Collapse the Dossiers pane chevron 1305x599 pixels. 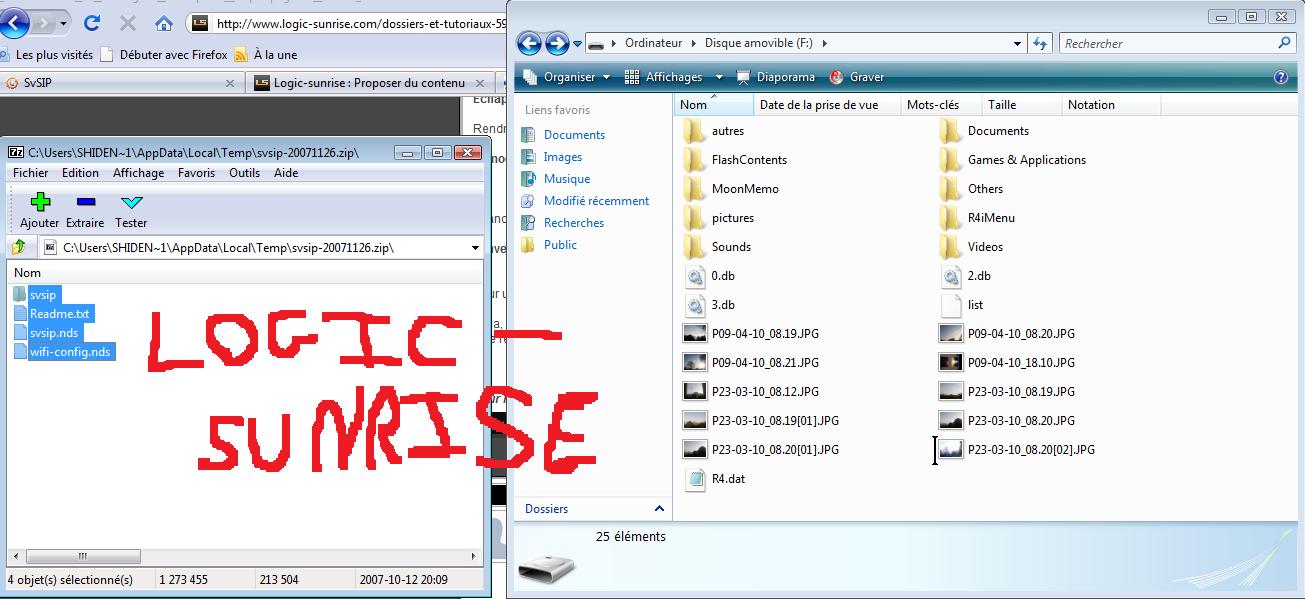[659, 509]
